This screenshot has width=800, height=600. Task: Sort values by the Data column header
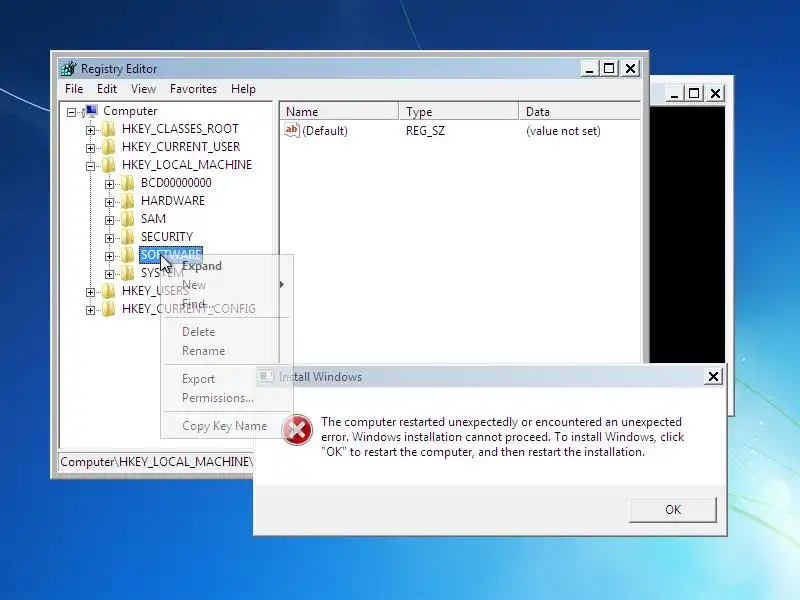point(580,111)
